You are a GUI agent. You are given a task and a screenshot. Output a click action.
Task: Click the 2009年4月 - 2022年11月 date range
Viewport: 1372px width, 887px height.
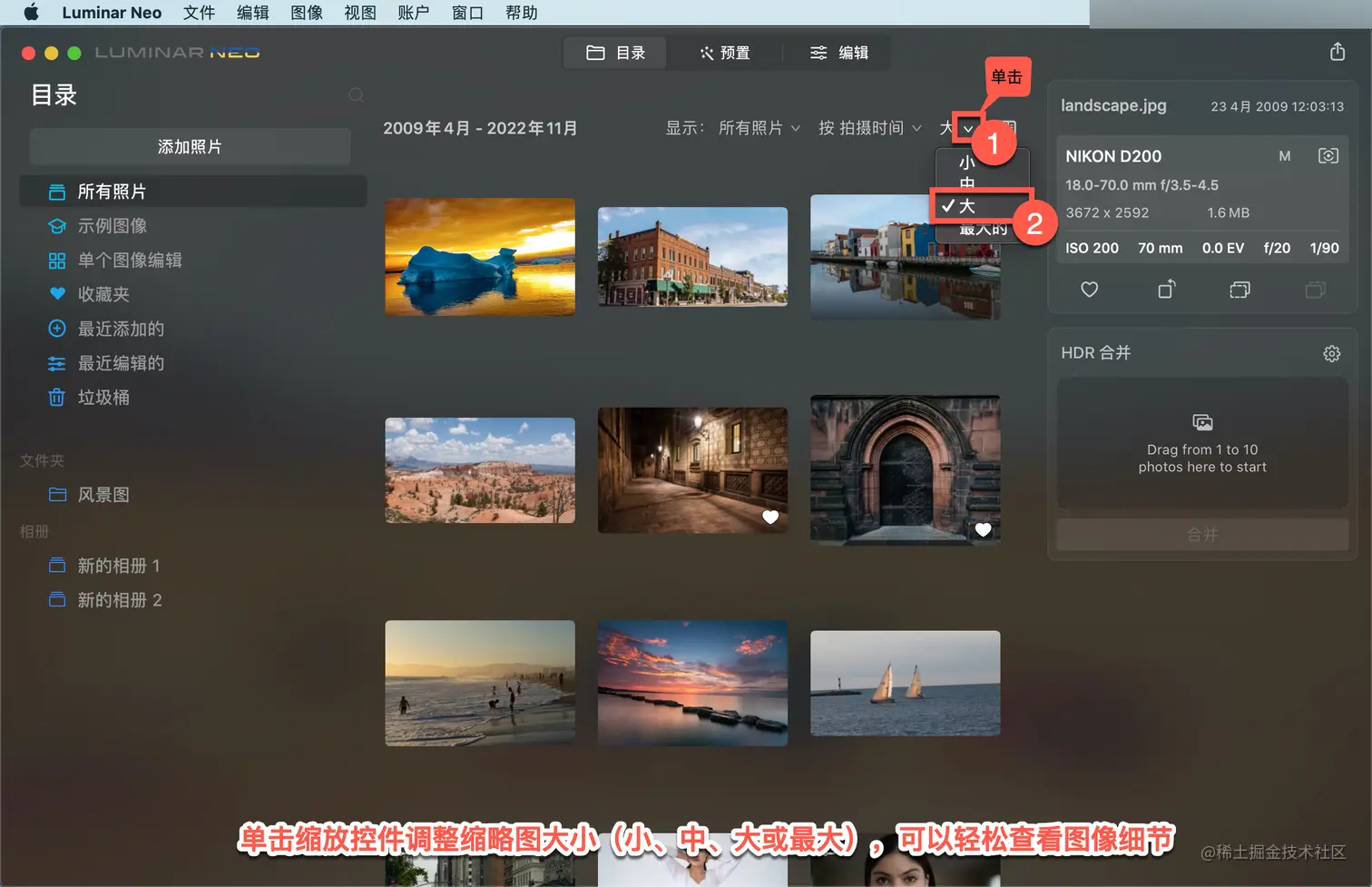click(x=480, y=128)
